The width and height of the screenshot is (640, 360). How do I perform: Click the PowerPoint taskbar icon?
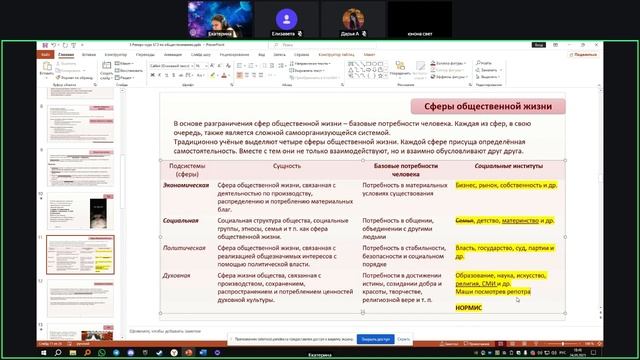189,353
